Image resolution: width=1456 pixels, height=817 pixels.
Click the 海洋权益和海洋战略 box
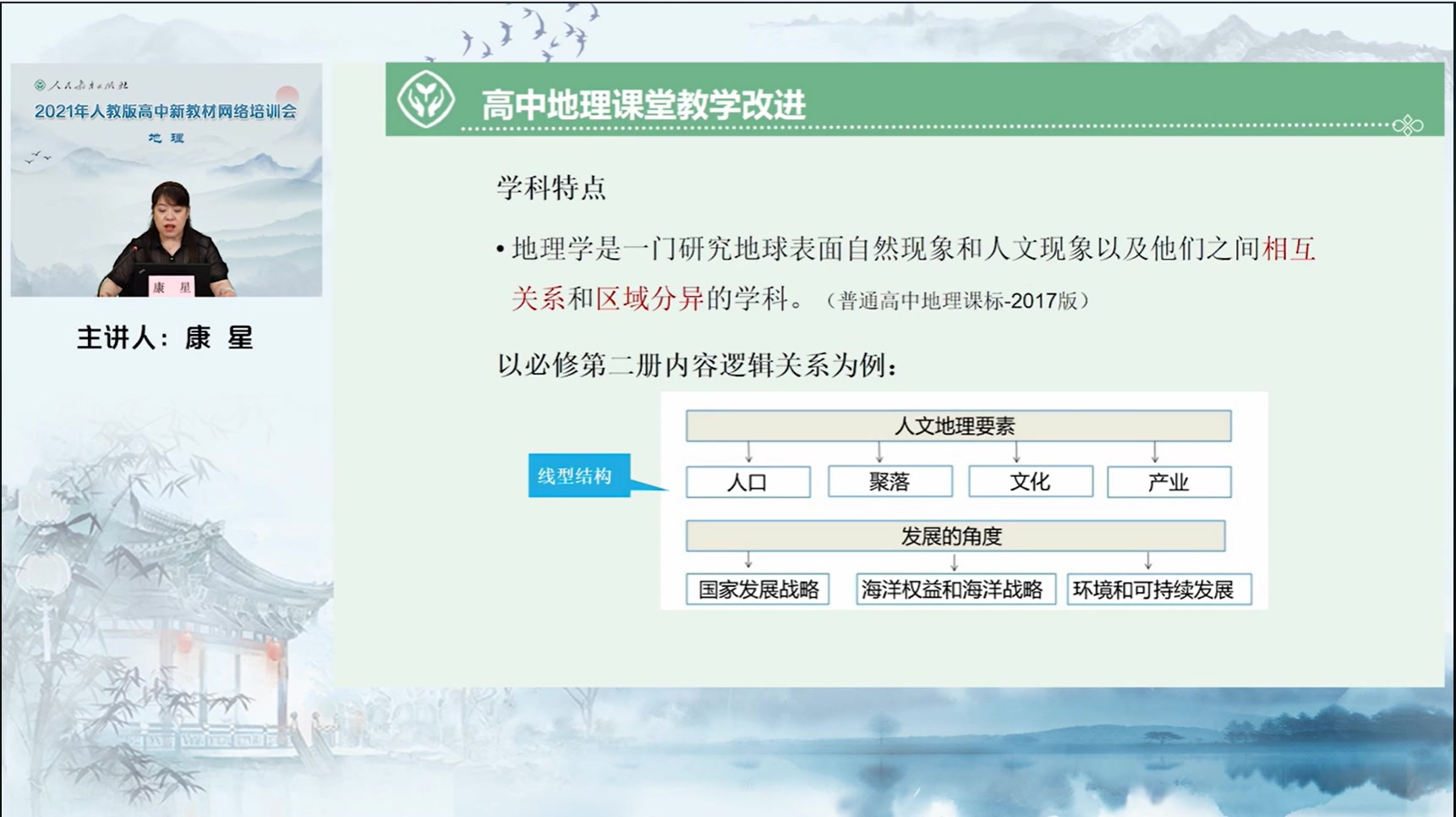point(955,588)
